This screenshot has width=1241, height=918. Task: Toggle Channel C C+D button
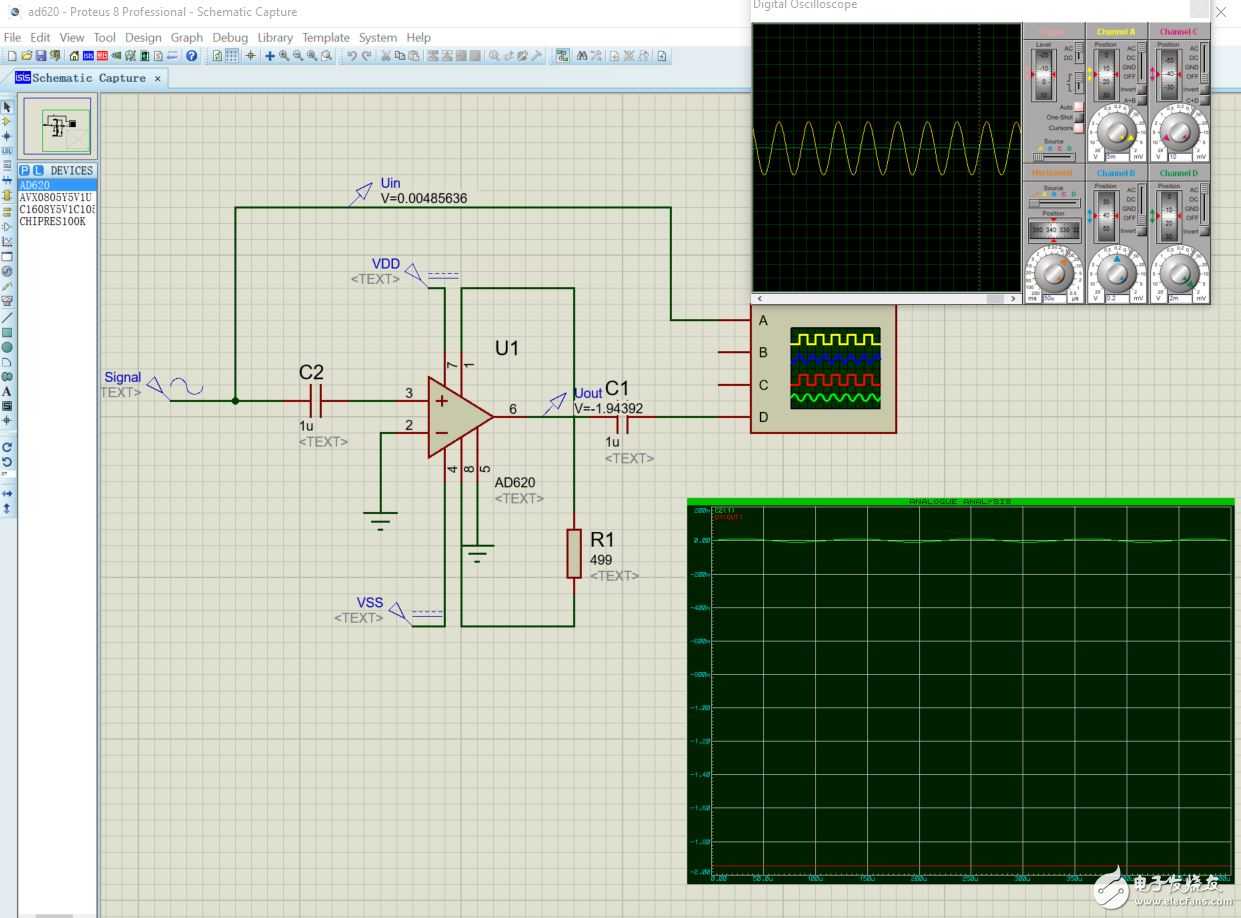tap(1205, 100)
